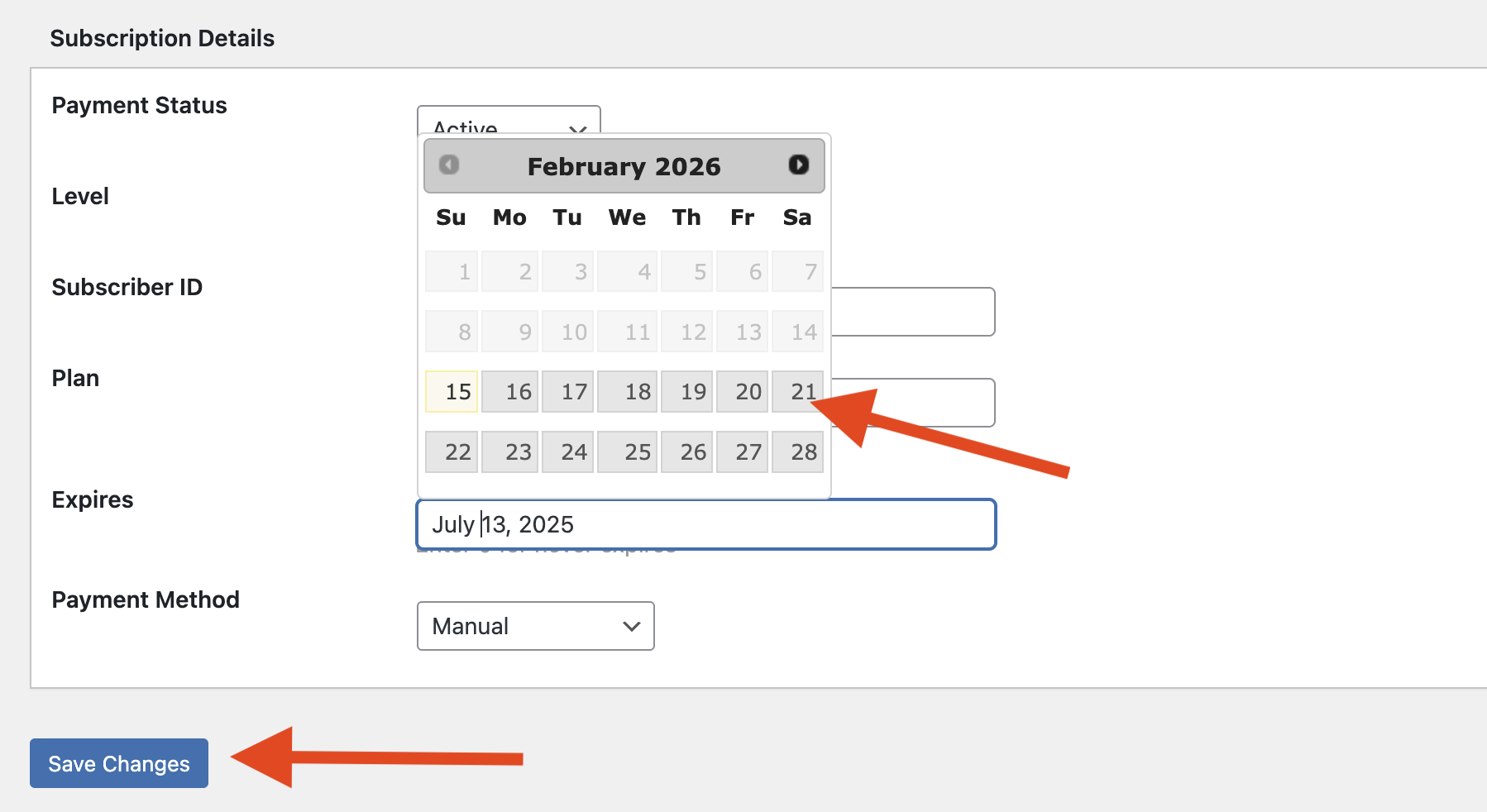Viewport: 1487px width, 812px height.
Task: Select February 24 in the calendar
Action: tap(567, 451)
